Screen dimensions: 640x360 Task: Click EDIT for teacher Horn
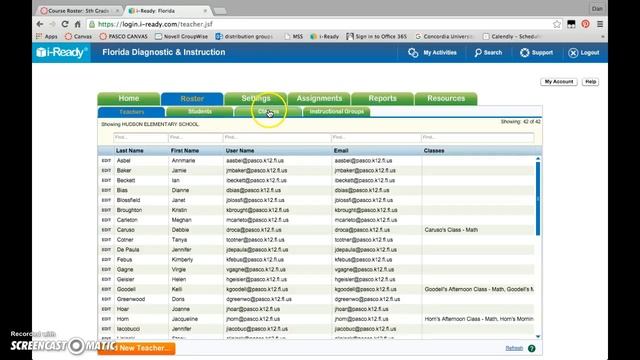coord(106,319)
